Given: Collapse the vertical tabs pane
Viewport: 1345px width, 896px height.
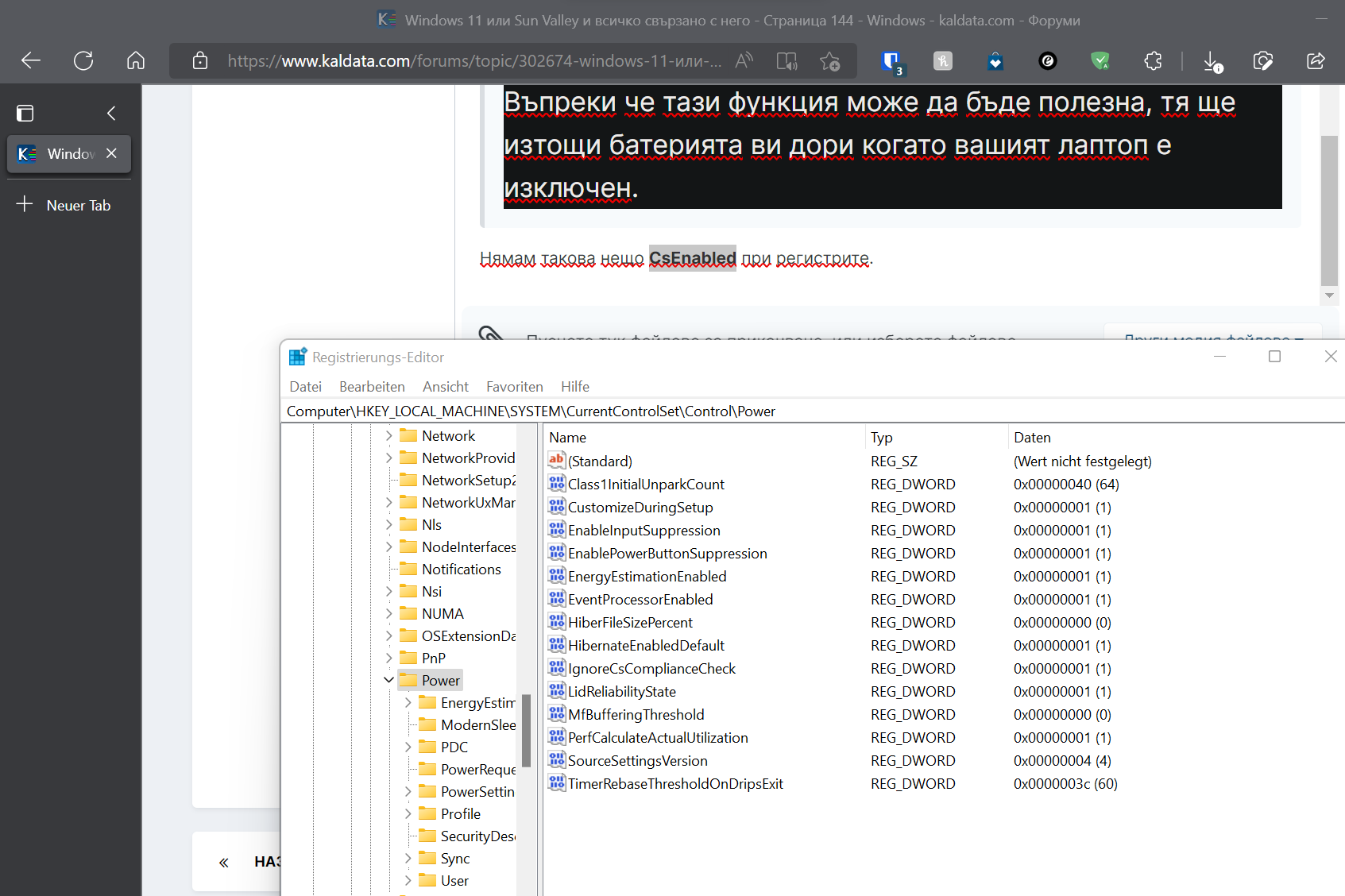Looking at the screenshot, I should (x=111, y=113).
